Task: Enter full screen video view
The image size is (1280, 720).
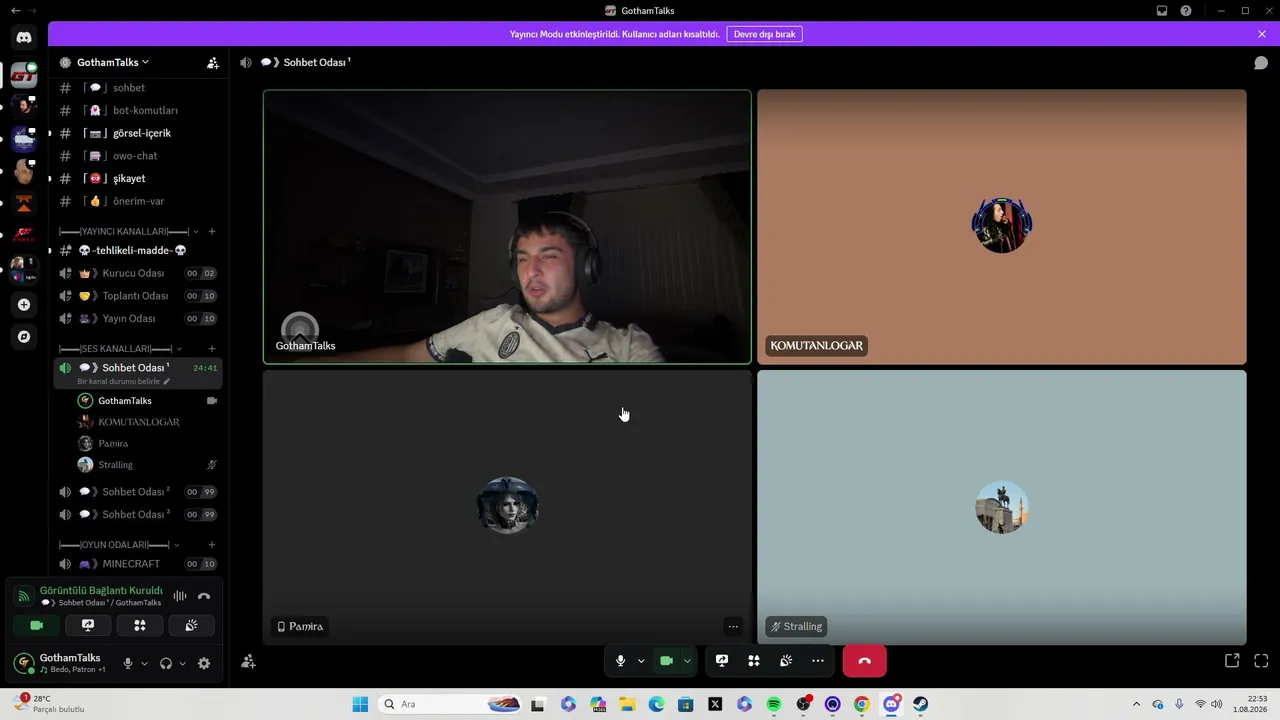Action: tap(1261, 660)
